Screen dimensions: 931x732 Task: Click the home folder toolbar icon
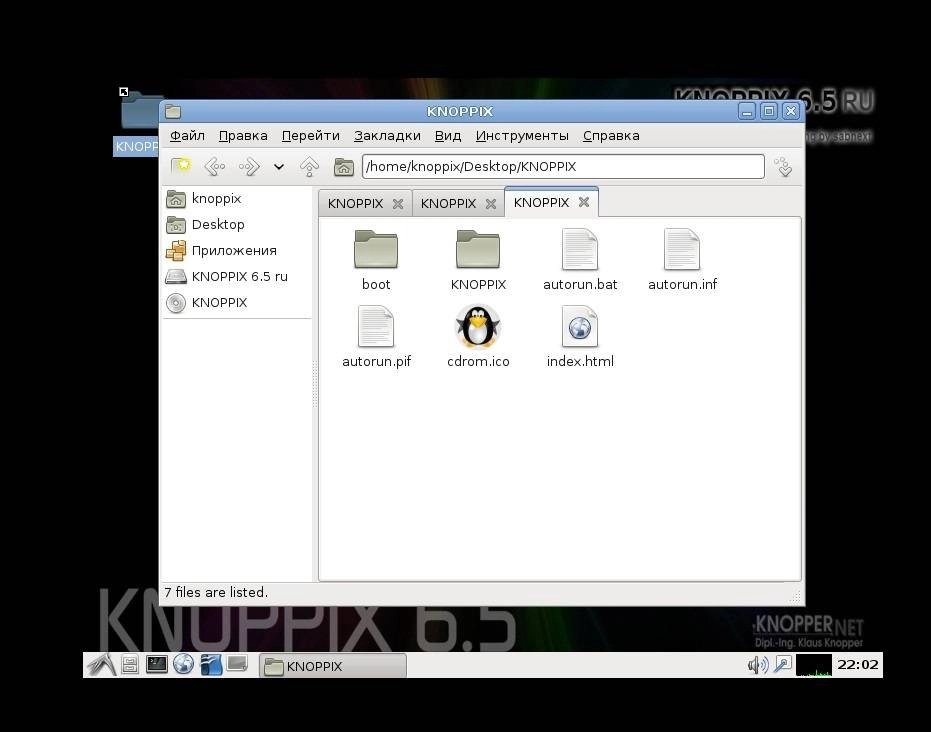point(343,167)
